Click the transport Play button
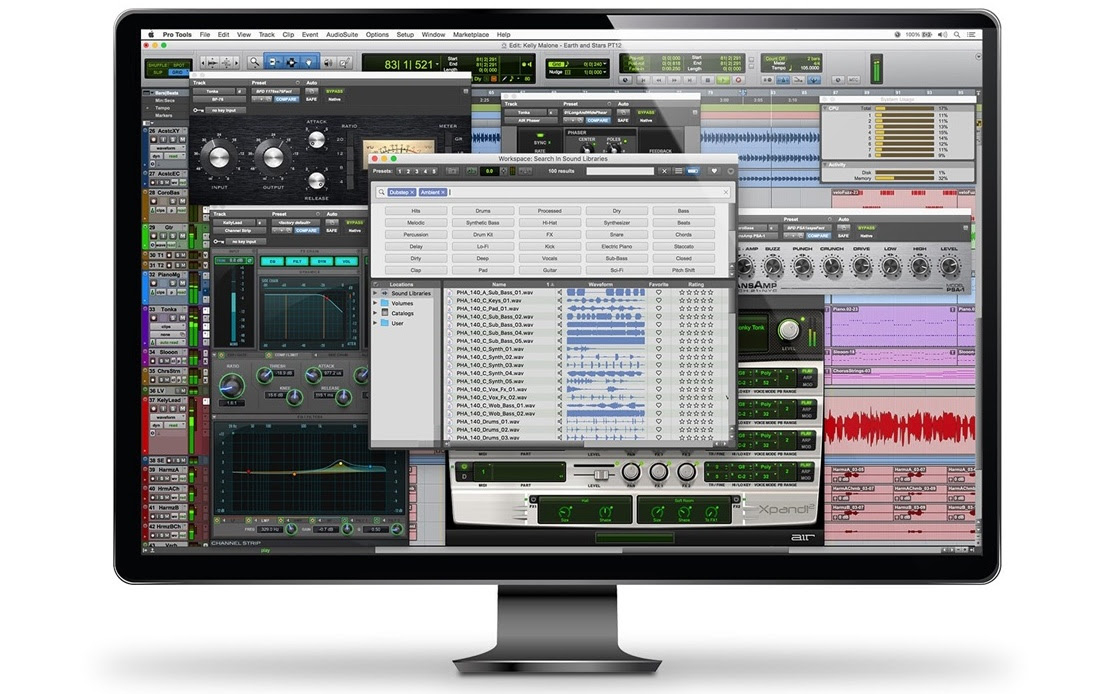 [x=723, y=80]
